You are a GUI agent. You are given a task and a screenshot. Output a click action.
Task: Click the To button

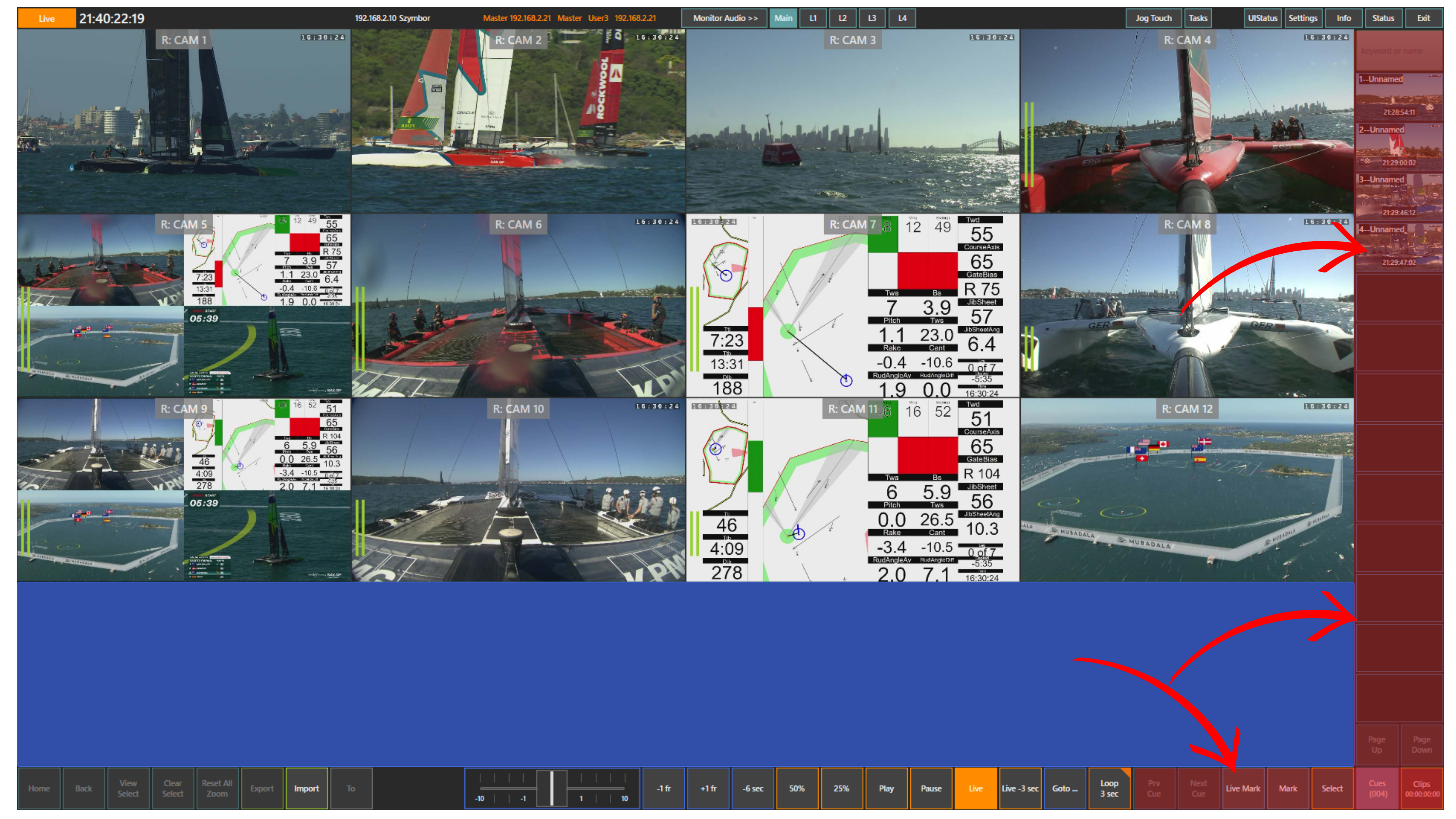(351, 788)
